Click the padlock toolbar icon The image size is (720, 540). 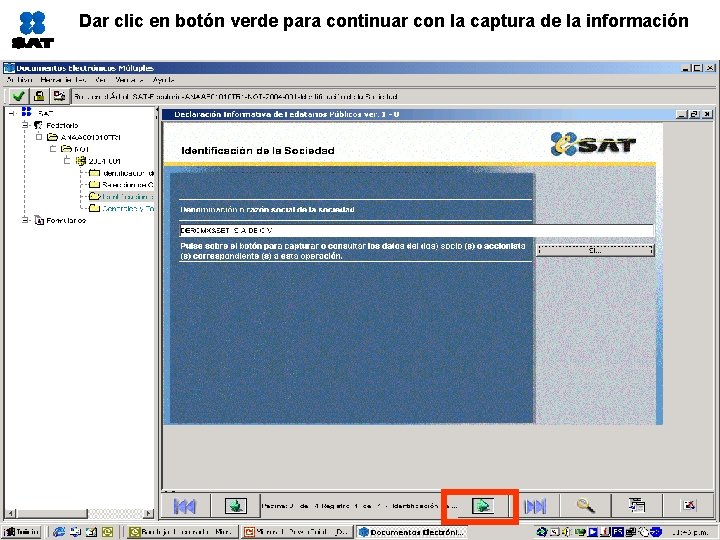click(39, 96)
